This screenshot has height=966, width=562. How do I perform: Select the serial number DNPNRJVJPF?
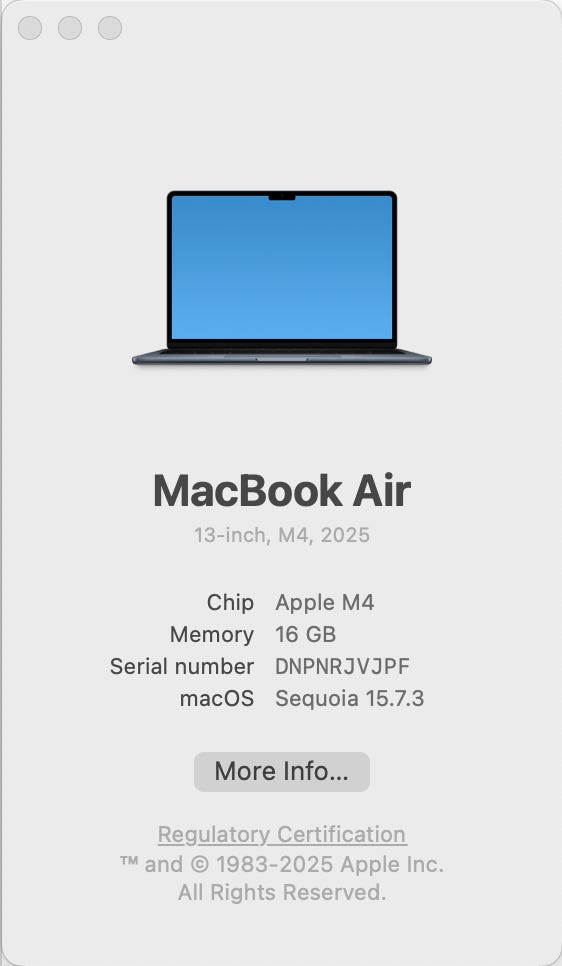[x=343, y=667]
